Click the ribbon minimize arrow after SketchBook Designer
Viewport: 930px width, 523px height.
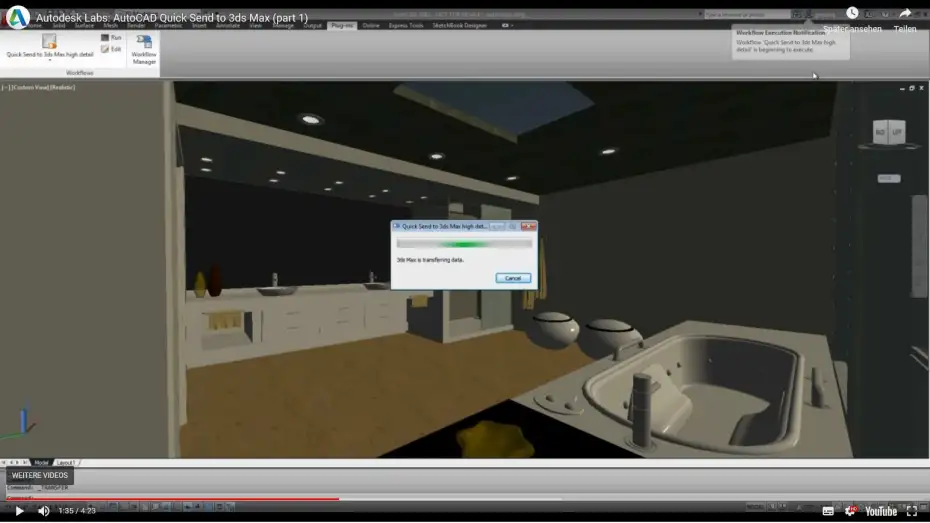(507, 25)
